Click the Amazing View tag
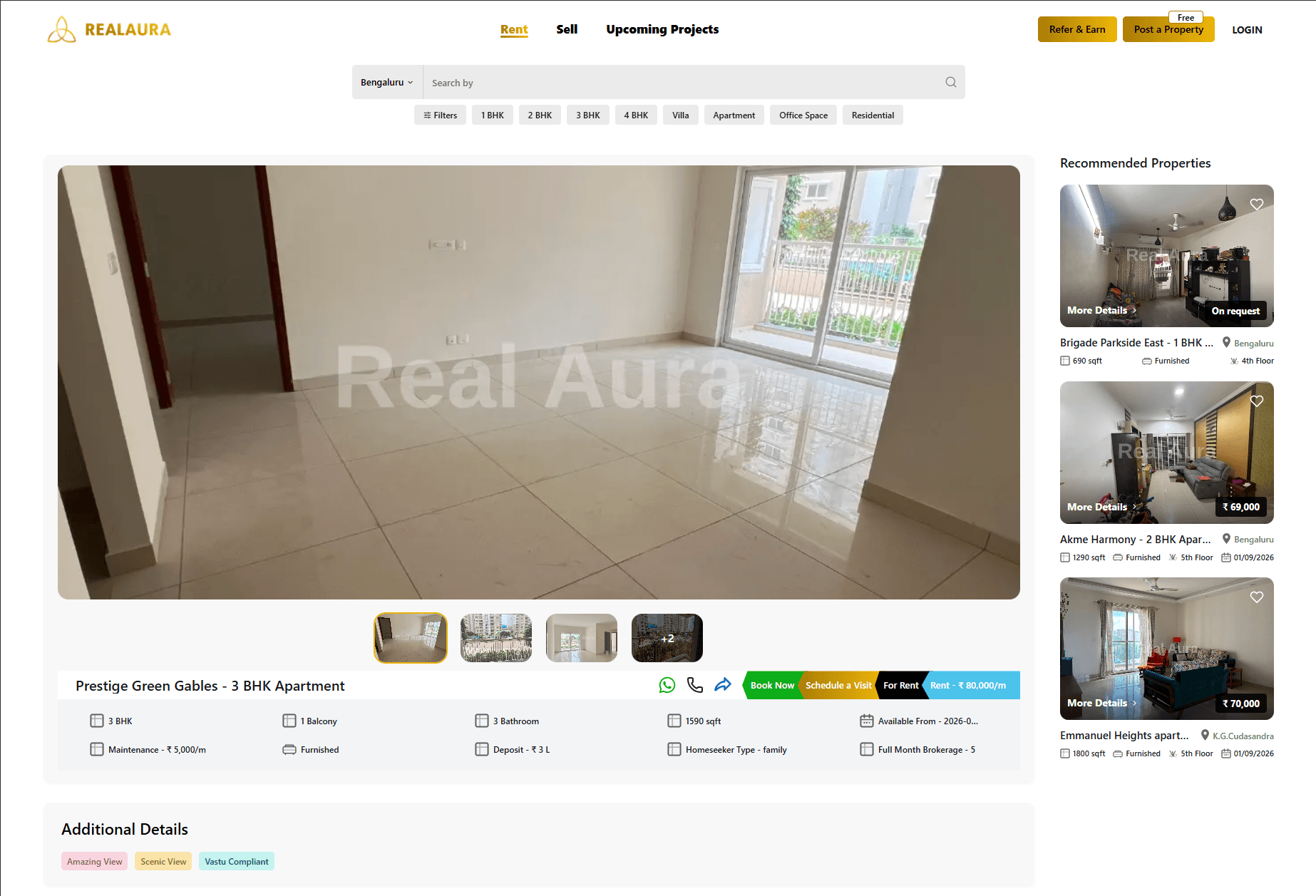The image size is (1316, 896). point(95,861)
